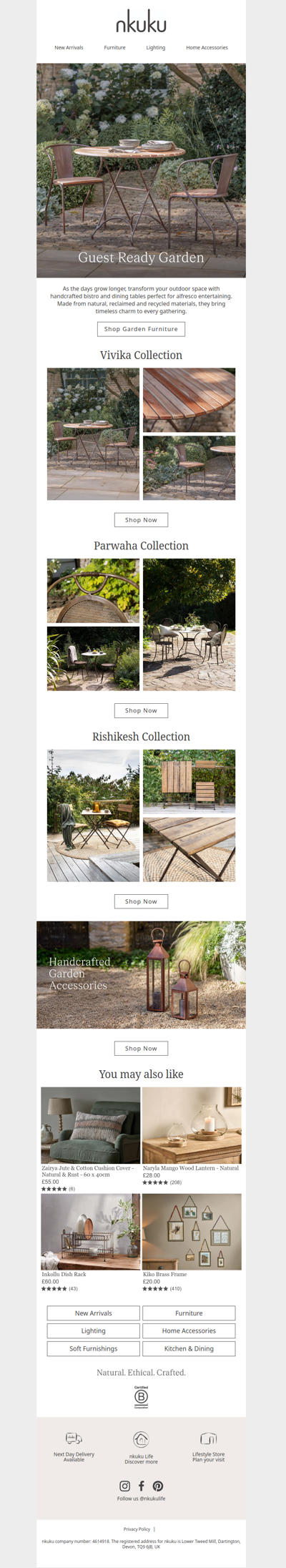286x1568 pixels.
Task: Click the Lifestyle Store icon
Action: [x=208, y=1439]
